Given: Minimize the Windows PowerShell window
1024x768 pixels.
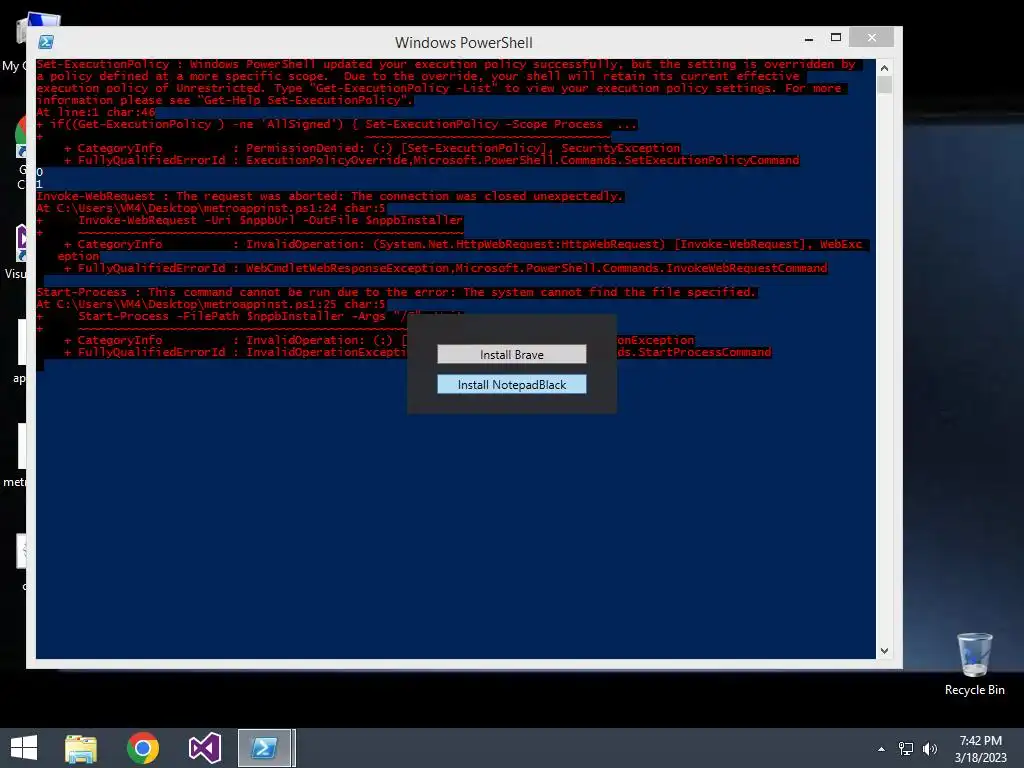Looking at the screenshot, I should 809,39.
